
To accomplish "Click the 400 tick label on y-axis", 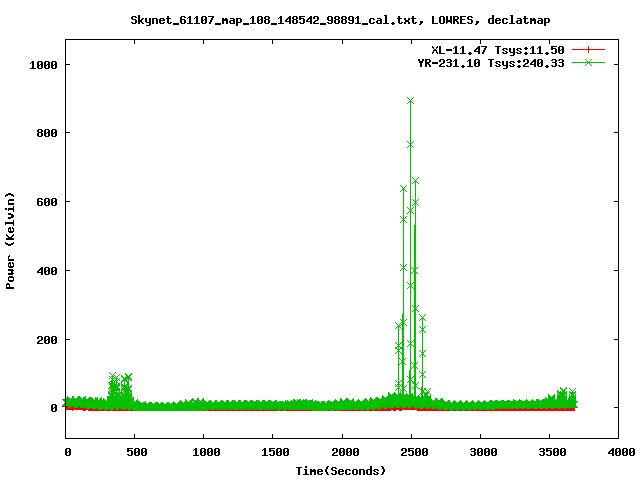I will tap(47, 271).
